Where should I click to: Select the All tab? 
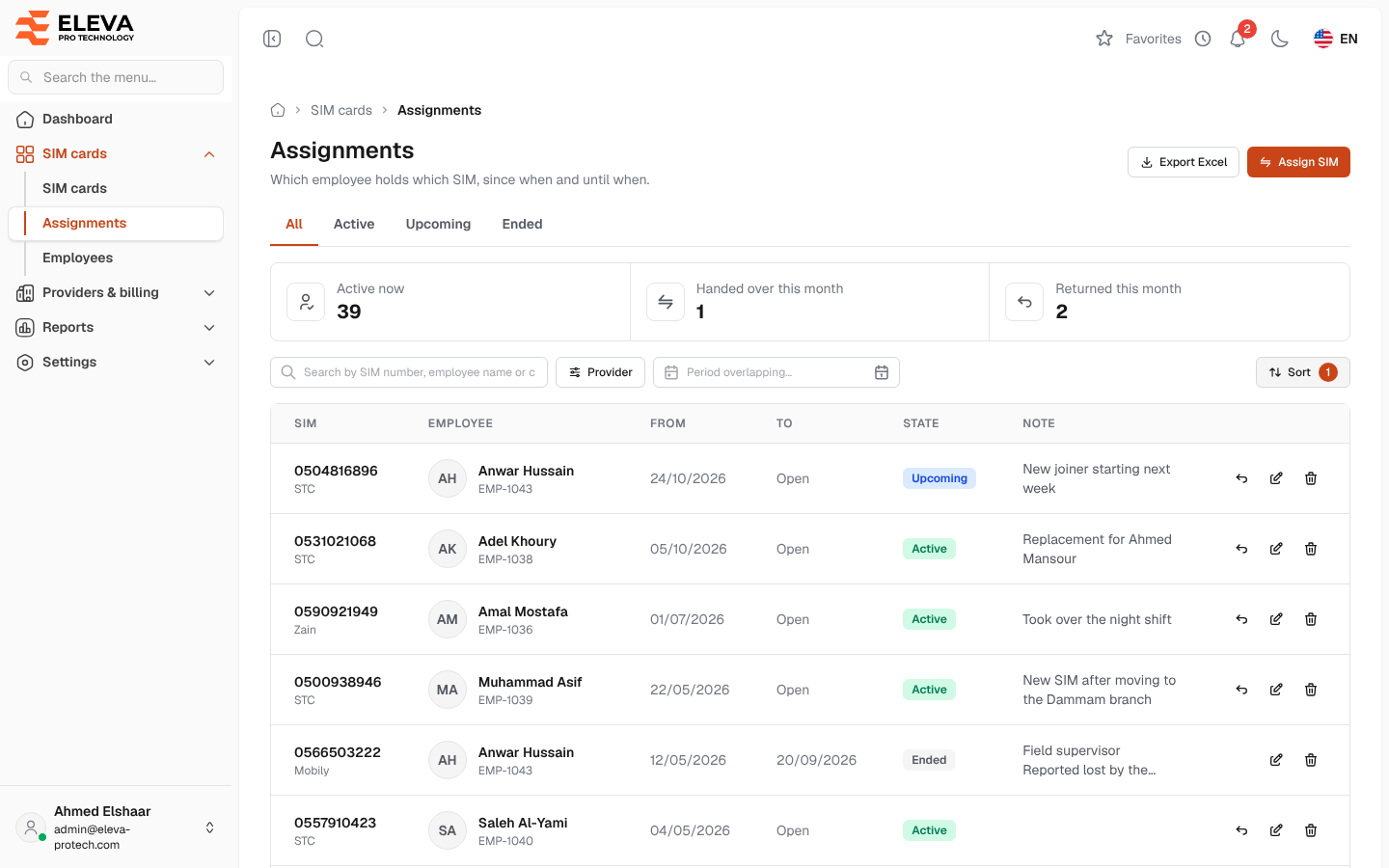coord(294,224)
